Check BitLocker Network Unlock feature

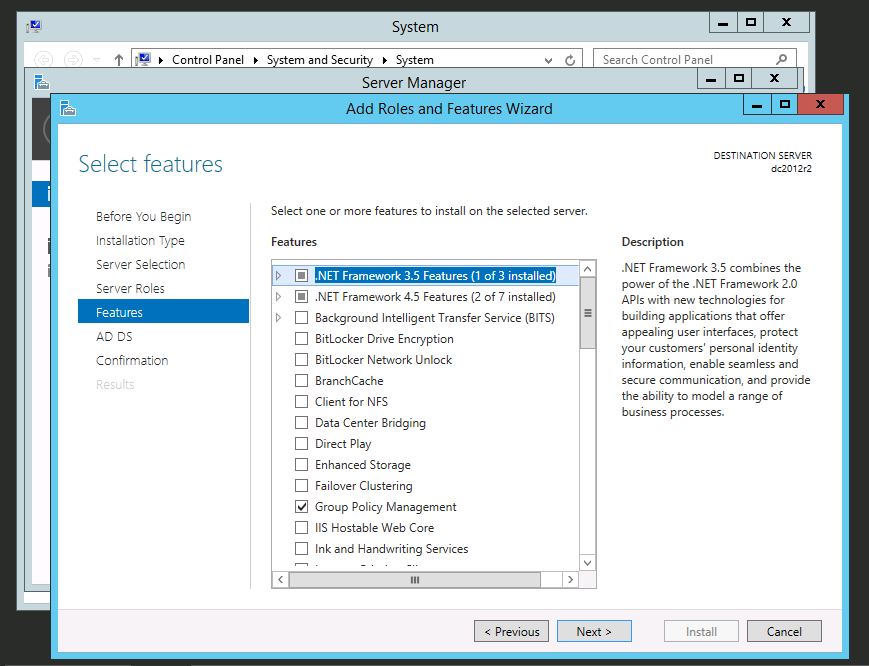tap(301, 360)
